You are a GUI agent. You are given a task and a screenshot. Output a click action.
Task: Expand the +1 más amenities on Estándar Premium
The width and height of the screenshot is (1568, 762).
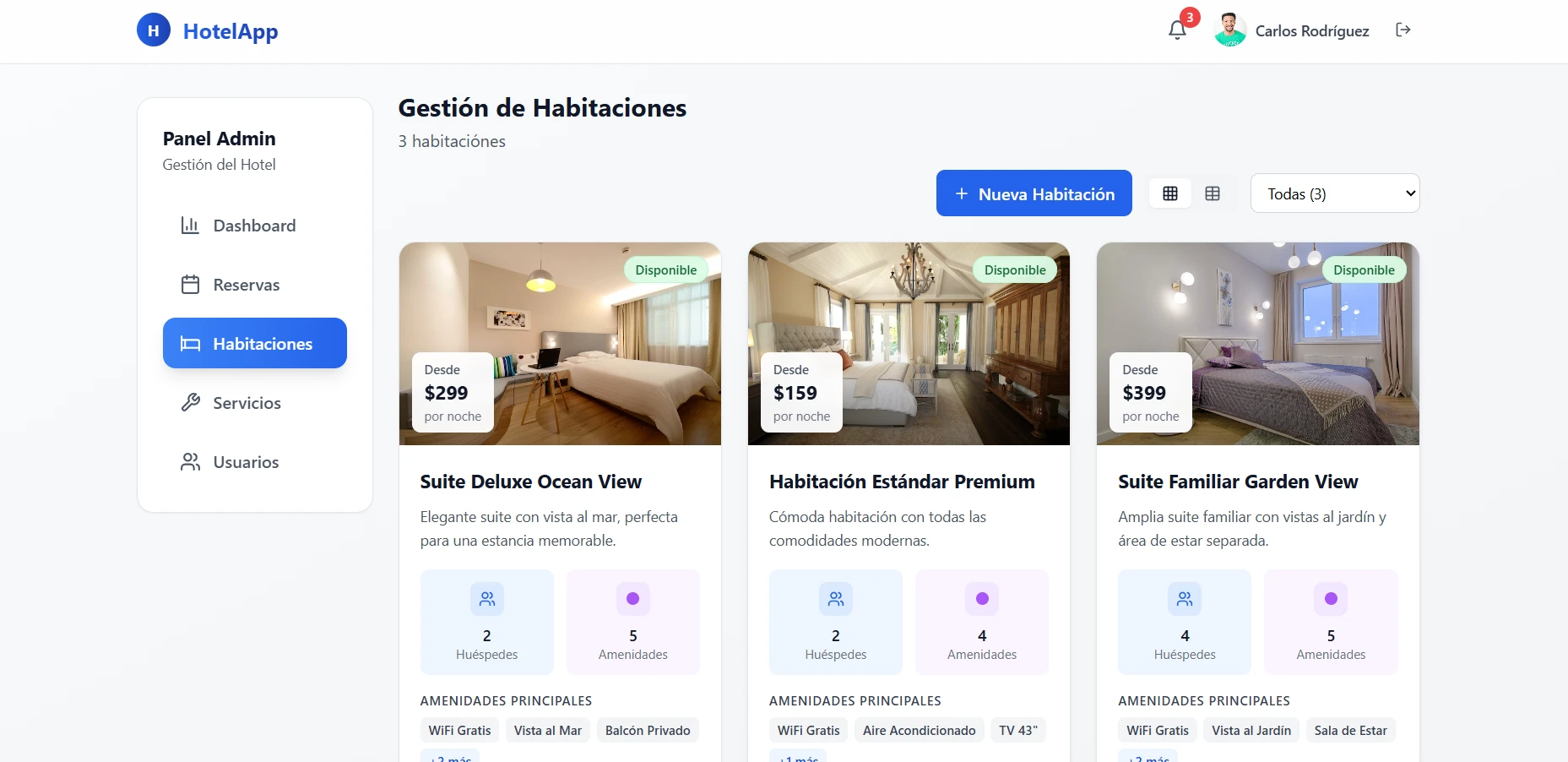click(x=798, y=757)
